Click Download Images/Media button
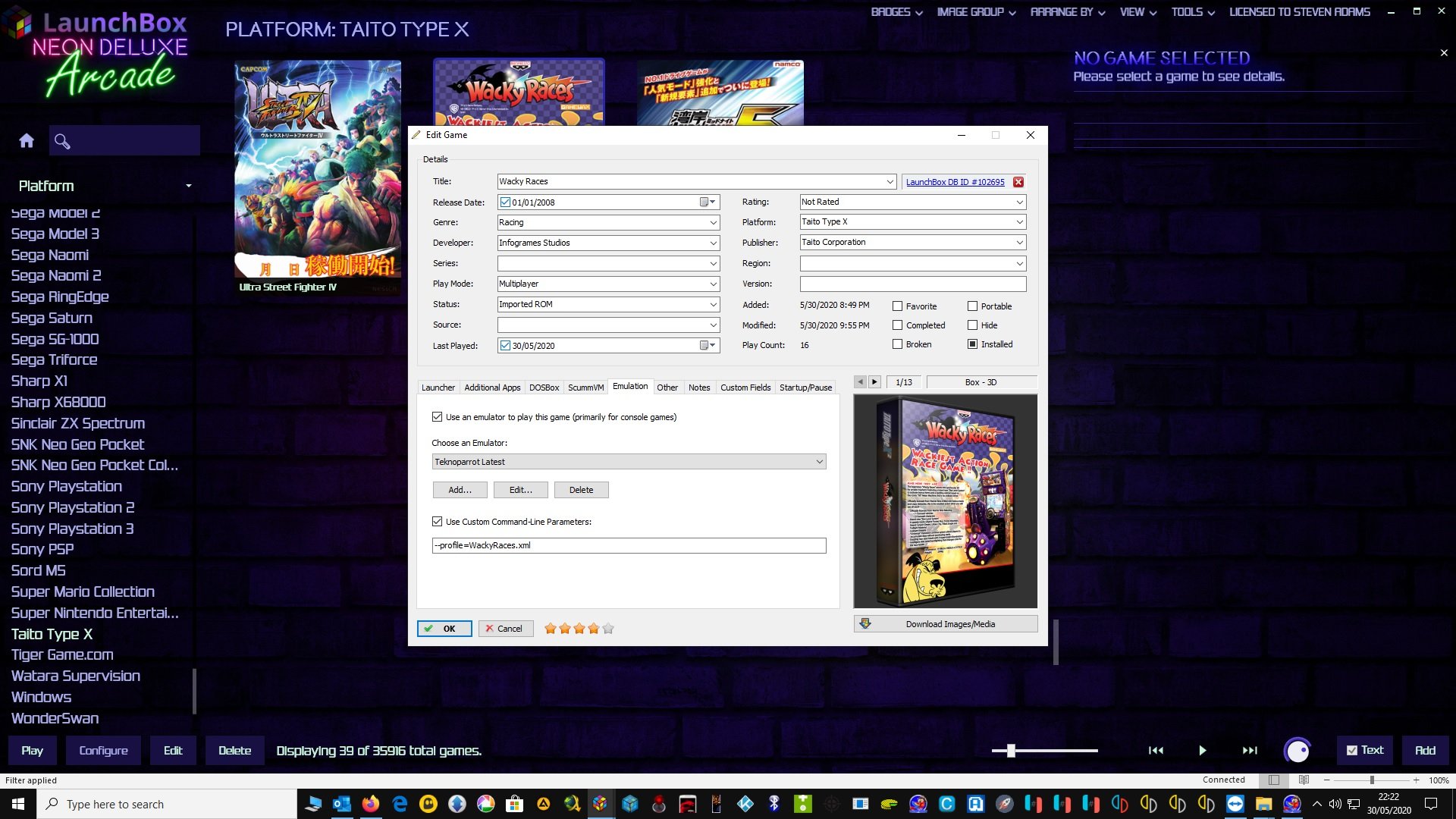The height and width of the screenshot is (819, 1456). [x=946, y=624]
